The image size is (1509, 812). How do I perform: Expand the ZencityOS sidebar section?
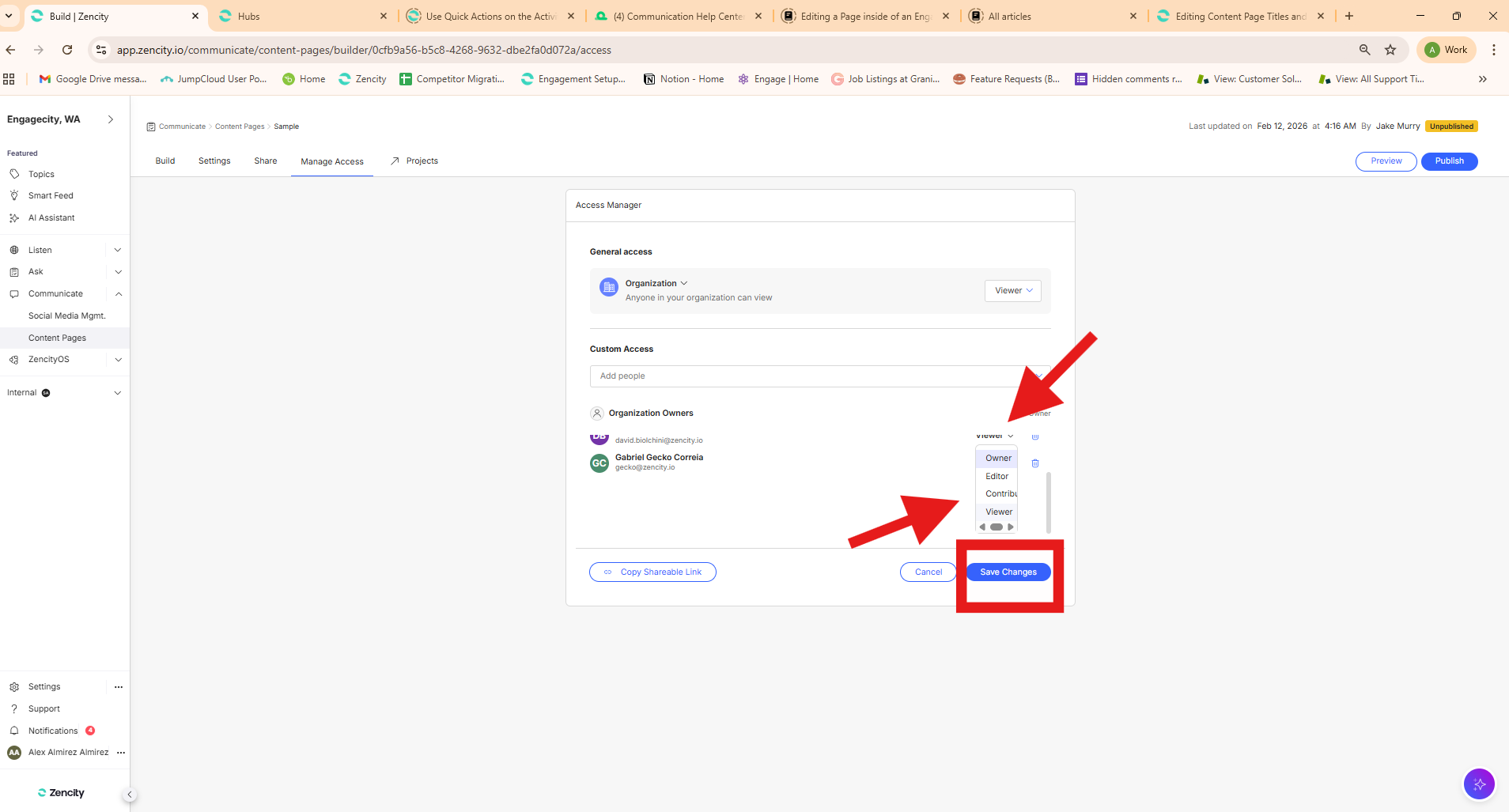click(118, 359)
